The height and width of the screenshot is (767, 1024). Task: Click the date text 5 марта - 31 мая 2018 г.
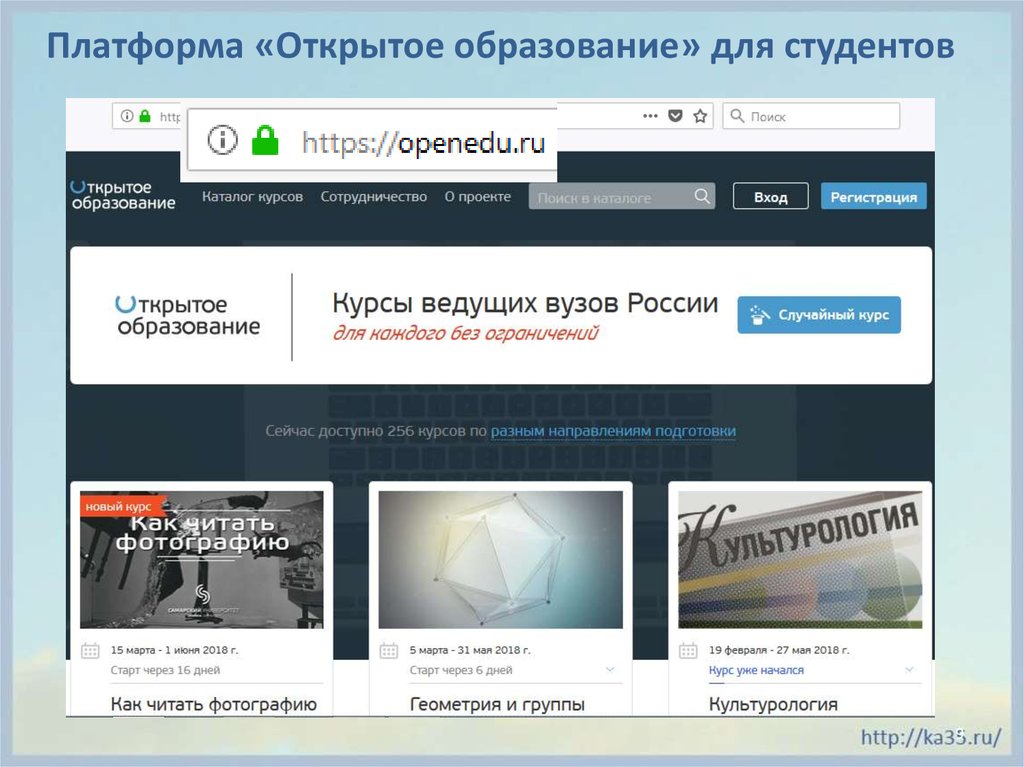[x=470, y=650]
